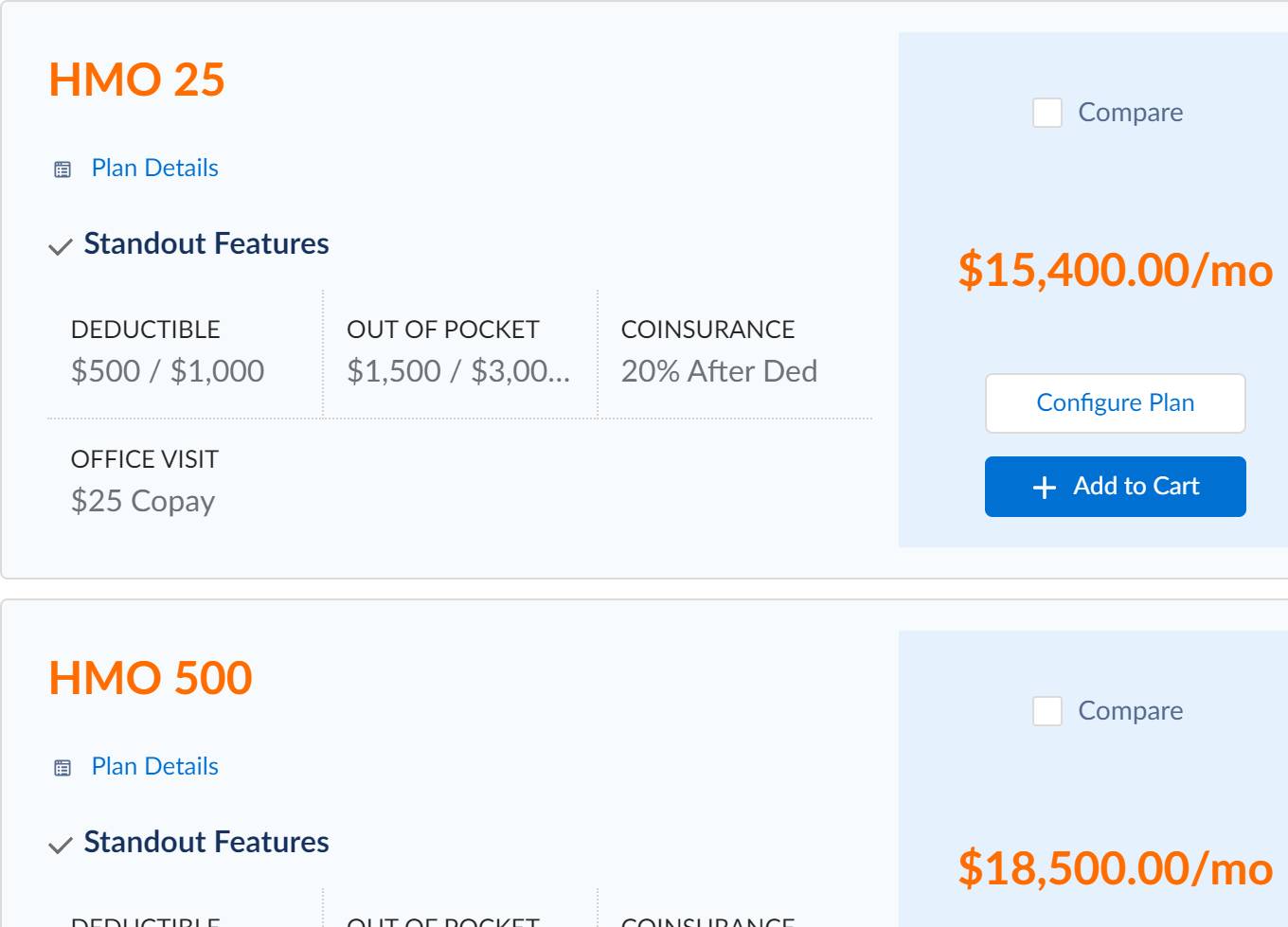Select the HMO 500 plan title
The width and height of the screenshot is (1288, 927).
150,678
